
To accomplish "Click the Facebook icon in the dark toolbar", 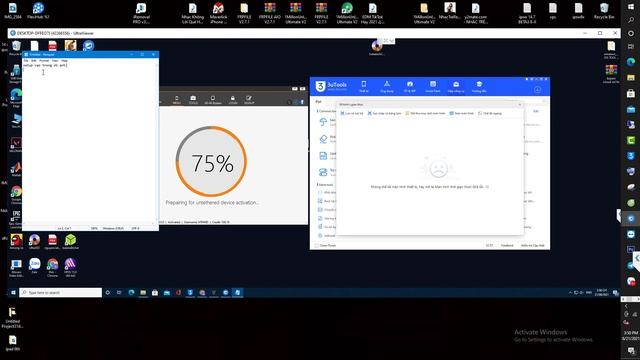I will [302, 102].
